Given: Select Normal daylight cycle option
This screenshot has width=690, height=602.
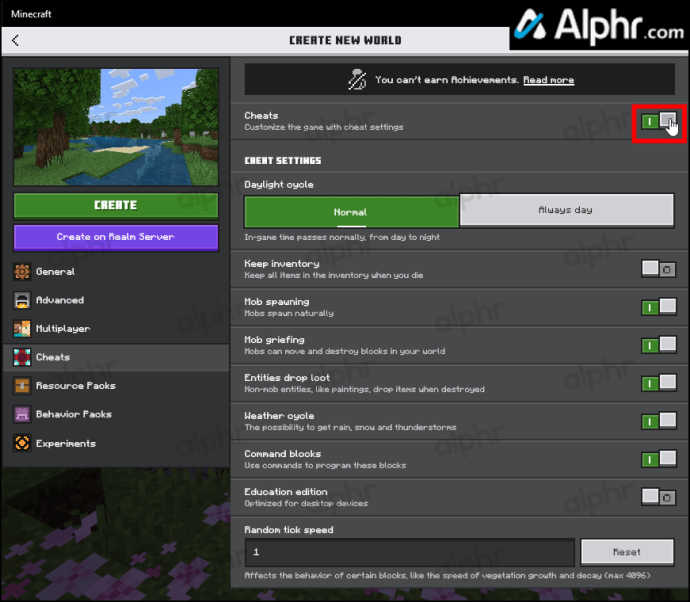Looking at the screenshot, I should (351, 212).
